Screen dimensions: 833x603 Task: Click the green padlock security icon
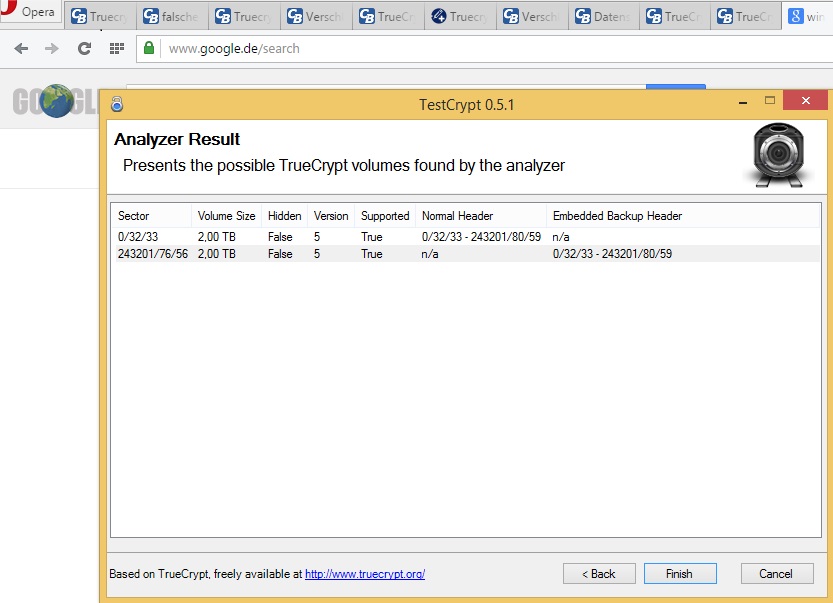(149, 48)
